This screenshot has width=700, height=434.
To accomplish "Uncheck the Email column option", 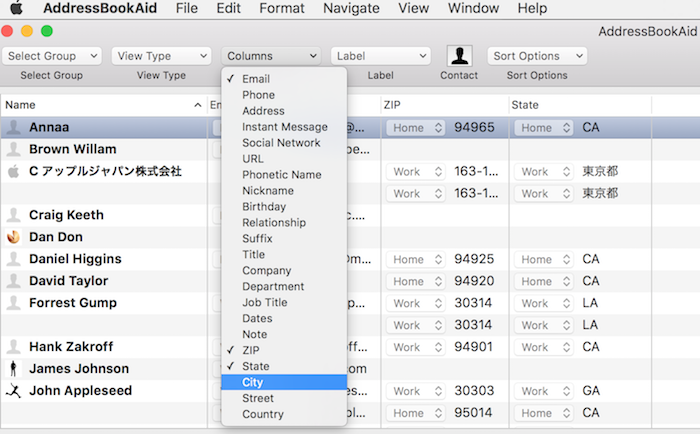I will pos(284,79).
